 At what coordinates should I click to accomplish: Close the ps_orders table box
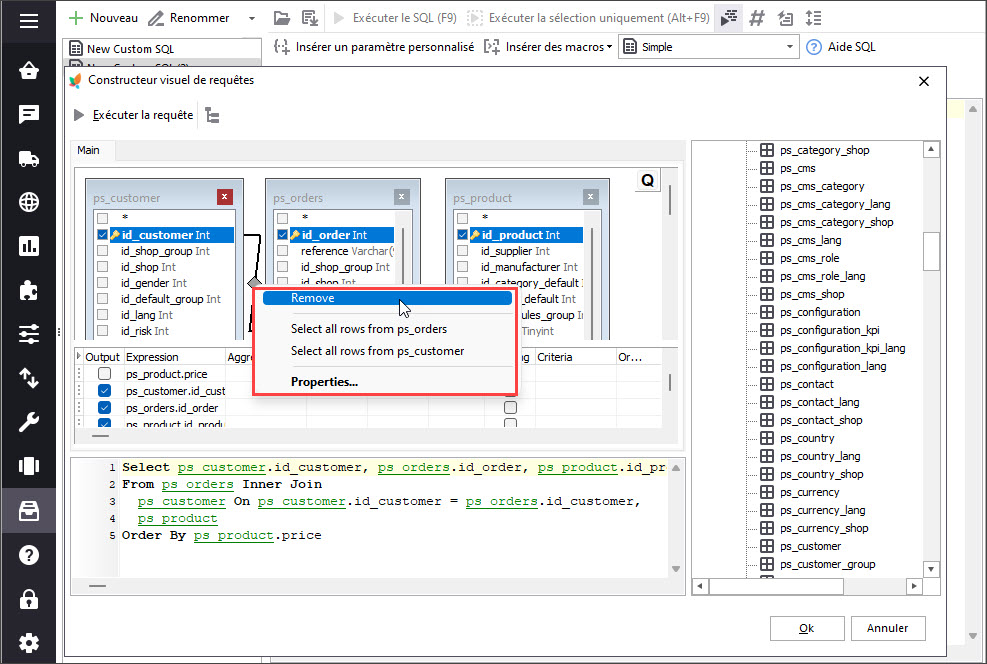pyautogui.click(x=402, y=197)
